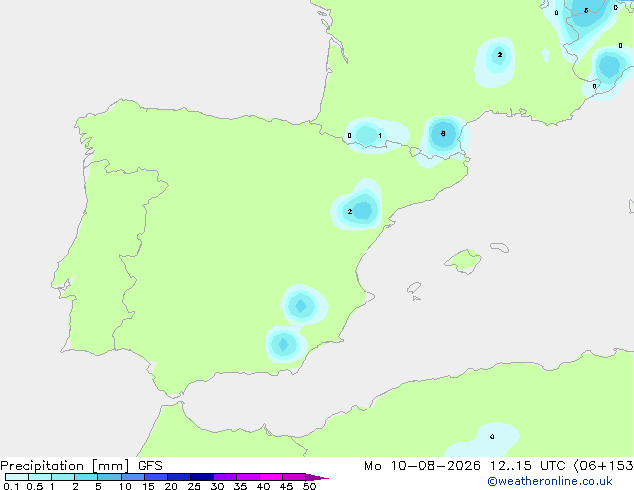Image resolution: width=634 pixels, height=490 pixels.
Task: Click the 25–30 mm dark blue swatch
Action: [x=202, y=477]
